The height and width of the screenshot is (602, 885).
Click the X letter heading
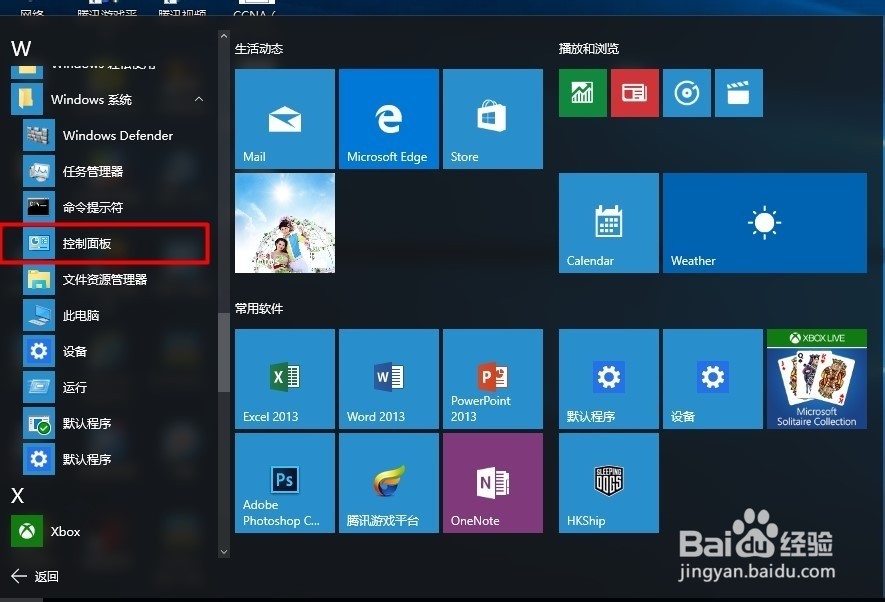click(x=17, y=496)
